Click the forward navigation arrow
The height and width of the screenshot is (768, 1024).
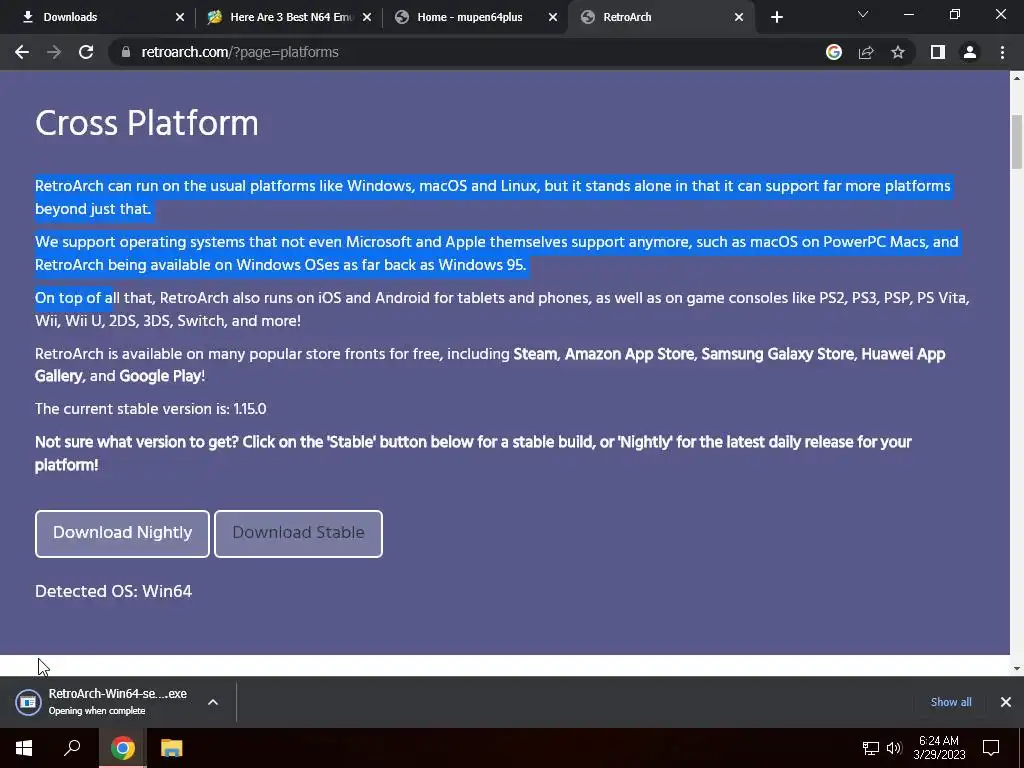54,52
